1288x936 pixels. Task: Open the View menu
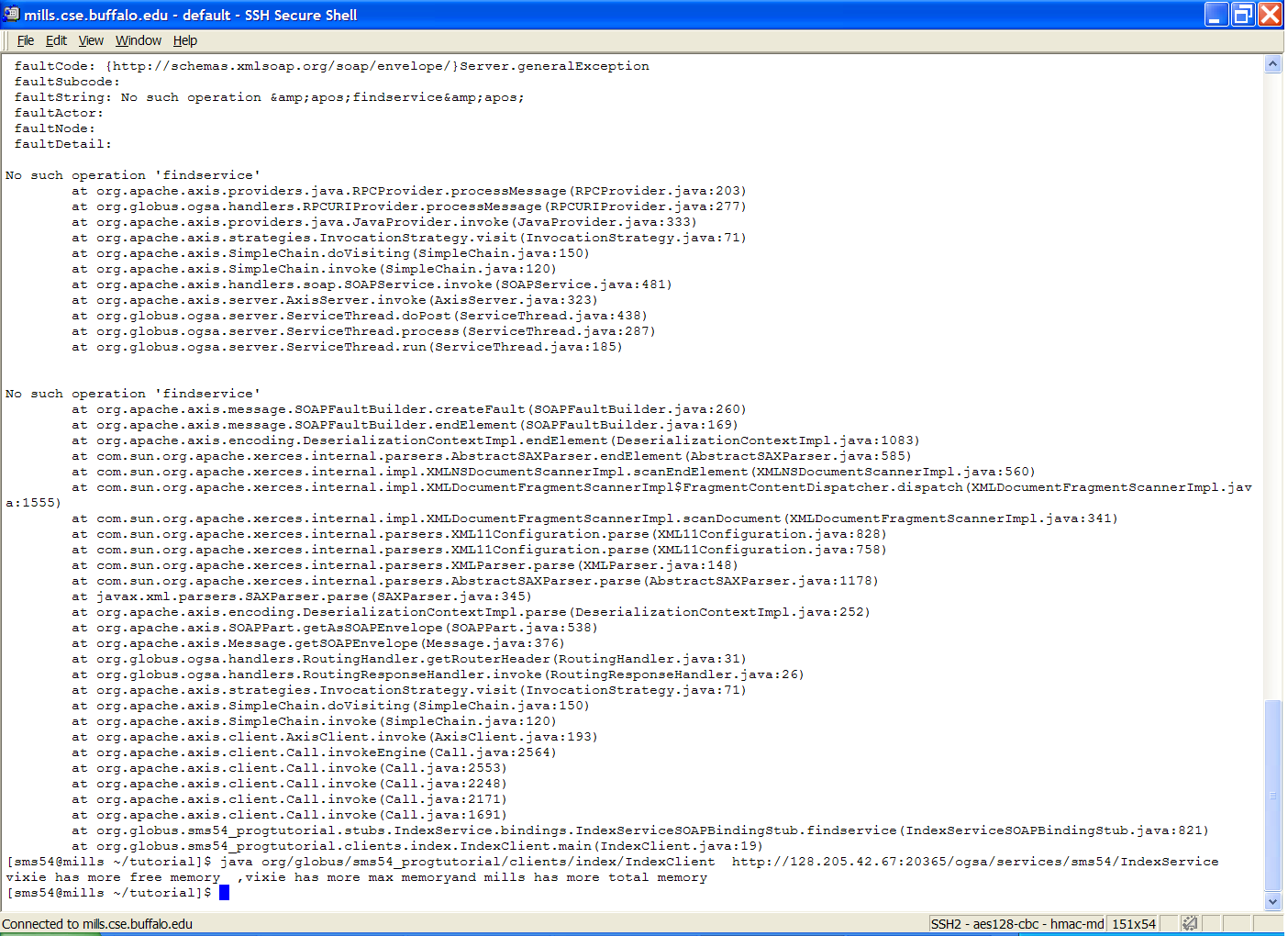tap(91, 40)
